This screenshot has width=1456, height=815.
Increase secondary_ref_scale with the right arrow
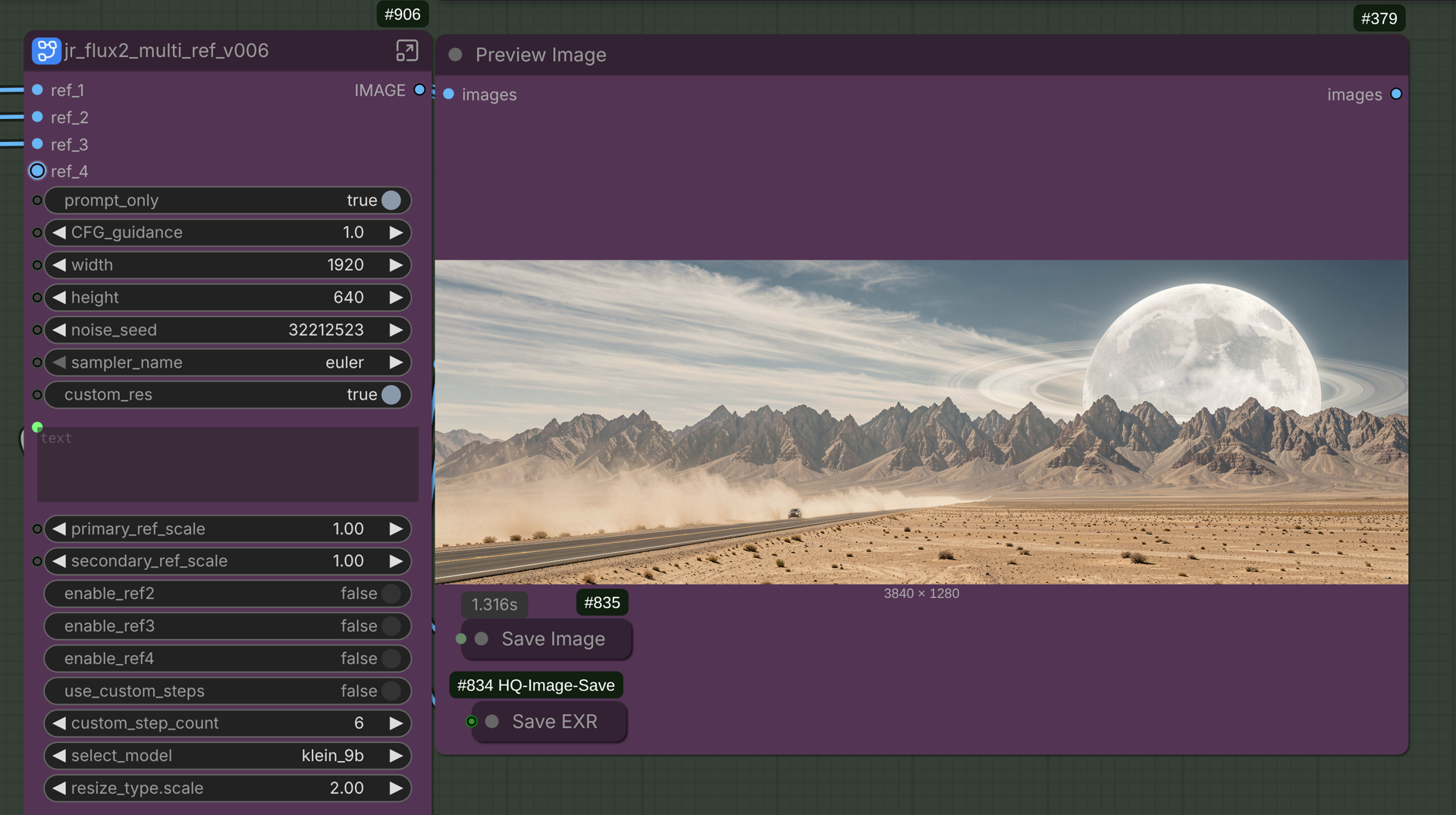pos(396,561)
